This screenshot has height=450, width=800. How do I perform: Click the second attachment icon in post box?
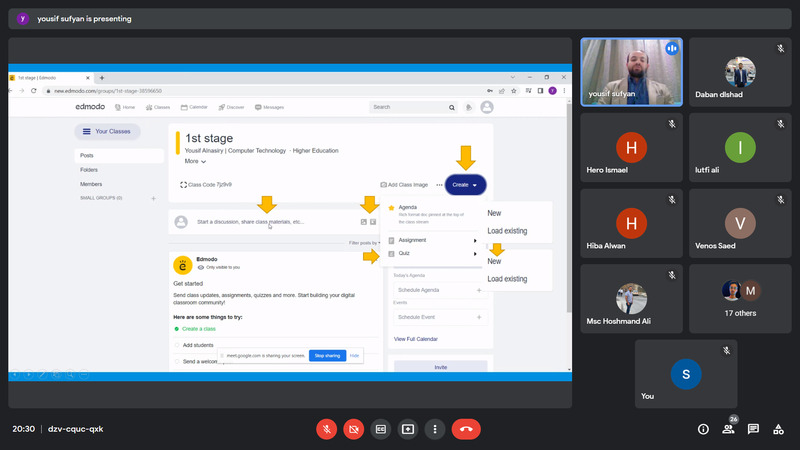tap(373, 222)
